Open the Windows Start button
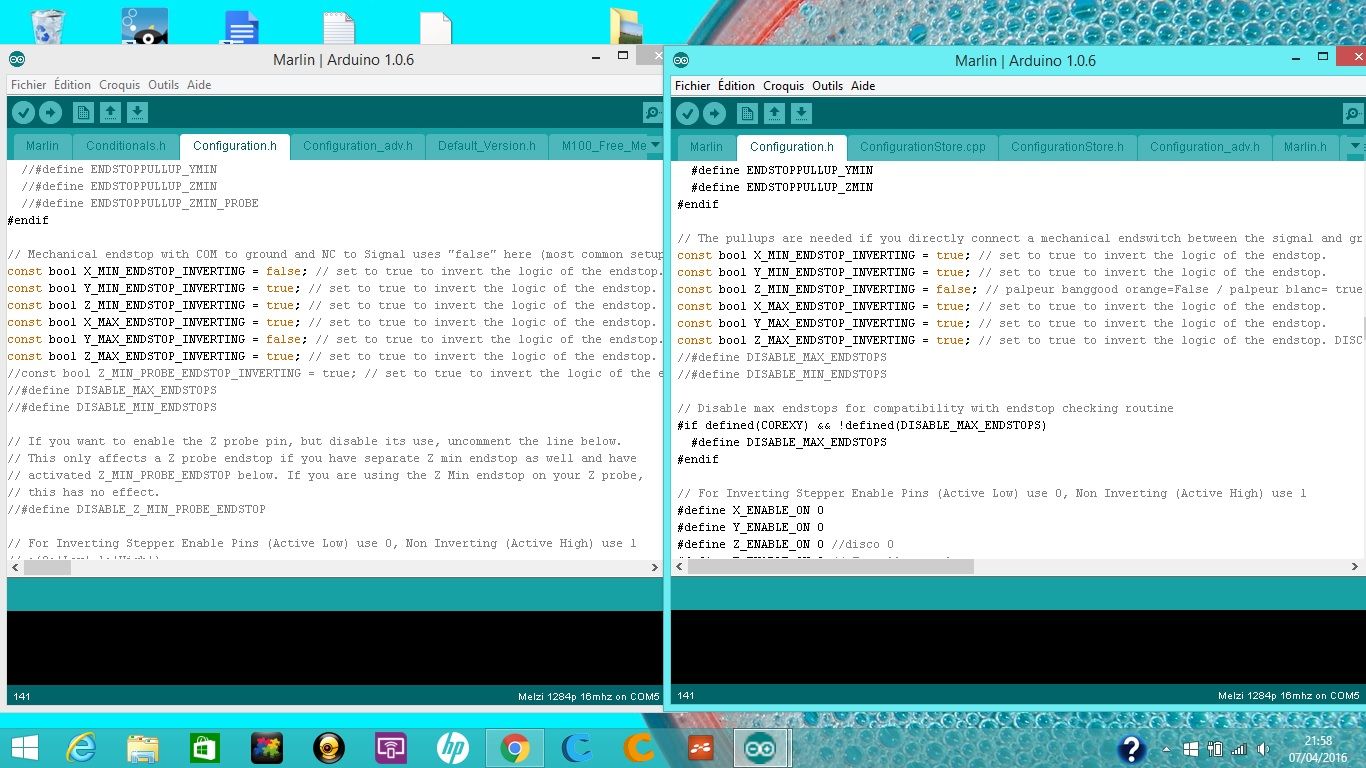 pos(24,748)
